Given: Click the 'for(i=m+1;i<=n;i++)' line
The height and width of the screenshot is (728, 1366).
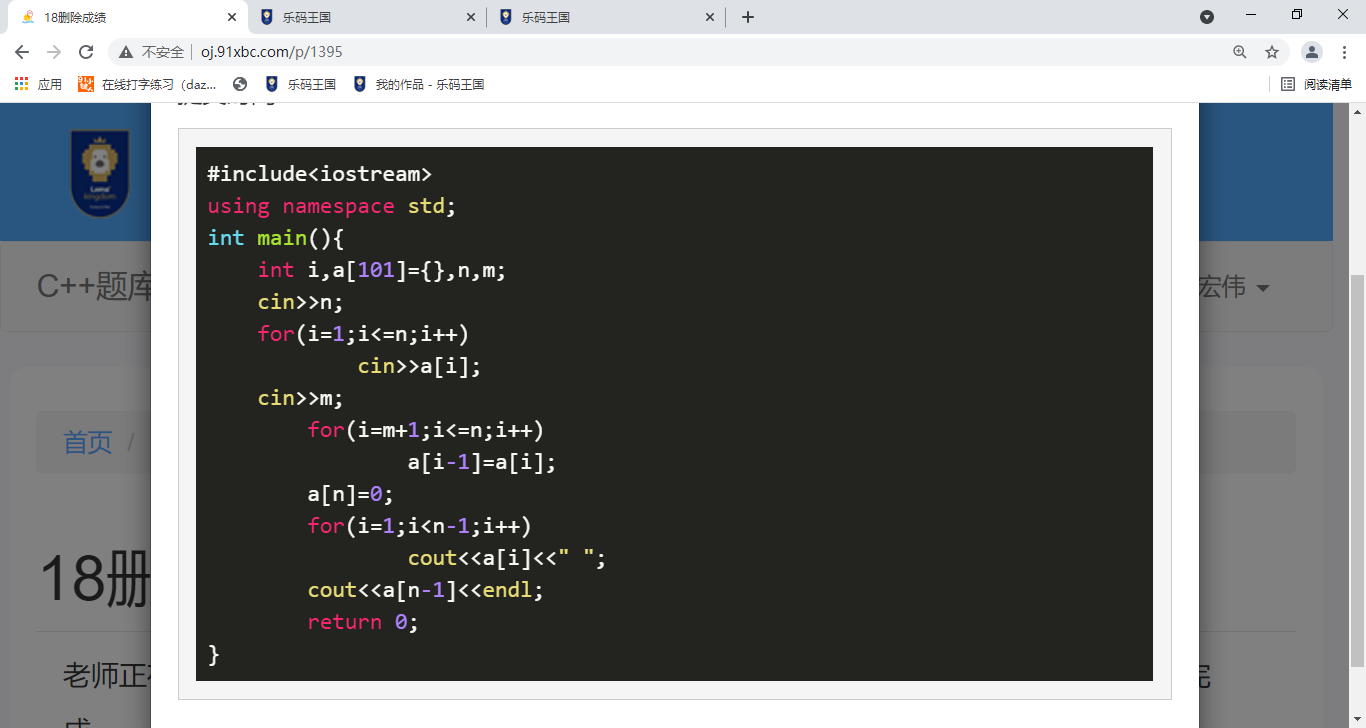Looking at the screenshot, I should tap(425, 430).
